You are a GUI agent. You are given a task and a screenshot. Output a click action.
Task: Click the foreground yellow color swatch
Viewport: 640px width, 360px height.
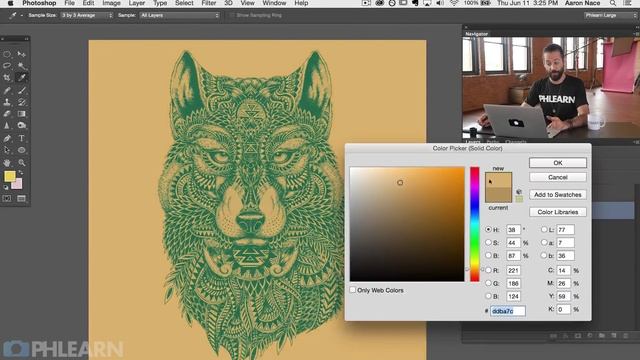click(10, 176)
